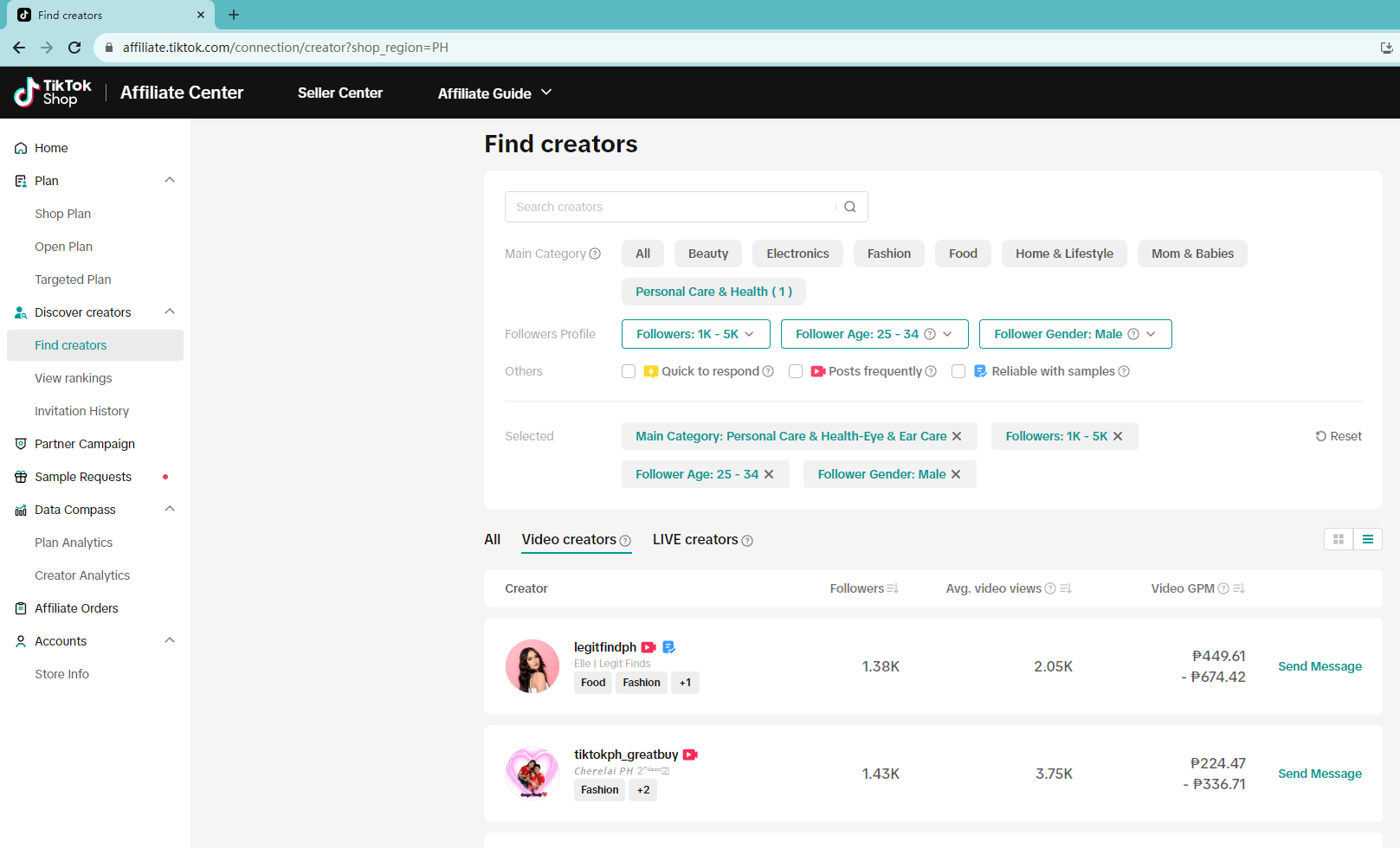The height and width of the screenshot is (848, 1400).
Task: Send Message to tiktokph_greatbuy
Action: tap(1319, 774)
